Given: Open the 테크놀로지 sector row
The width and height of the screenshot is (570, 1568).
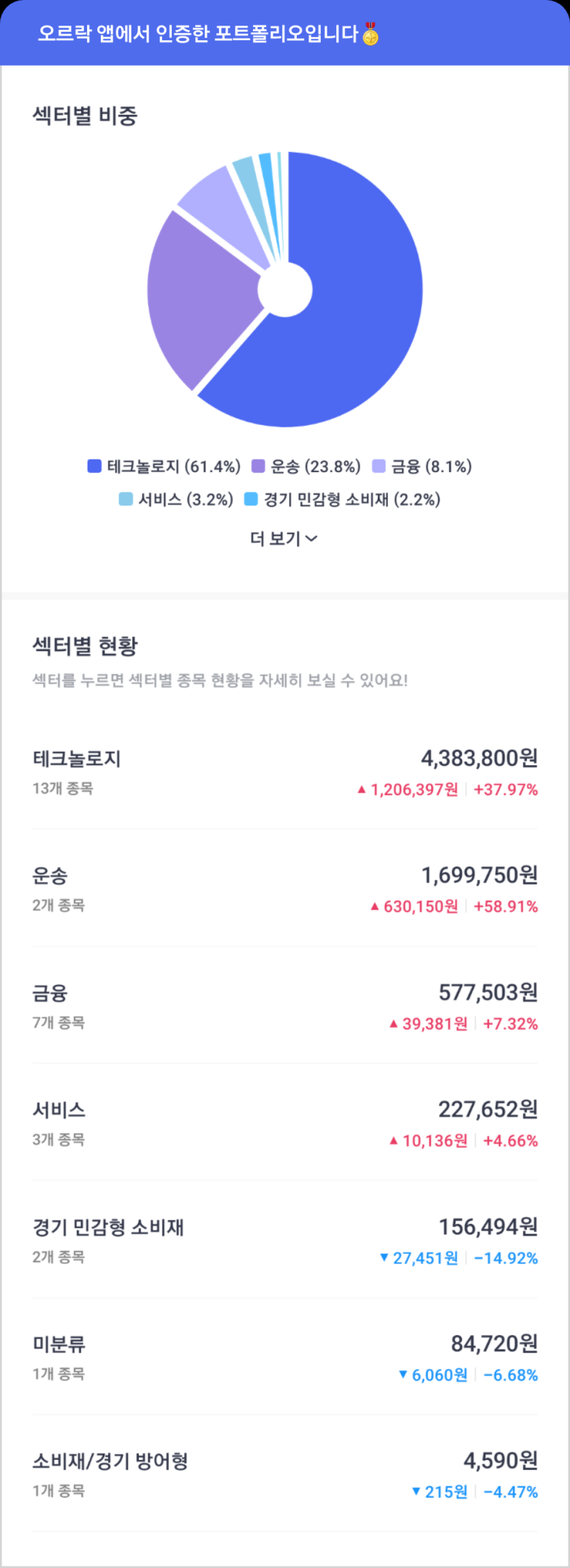Looking at the screenshot, I should click(x=285, y=772).
